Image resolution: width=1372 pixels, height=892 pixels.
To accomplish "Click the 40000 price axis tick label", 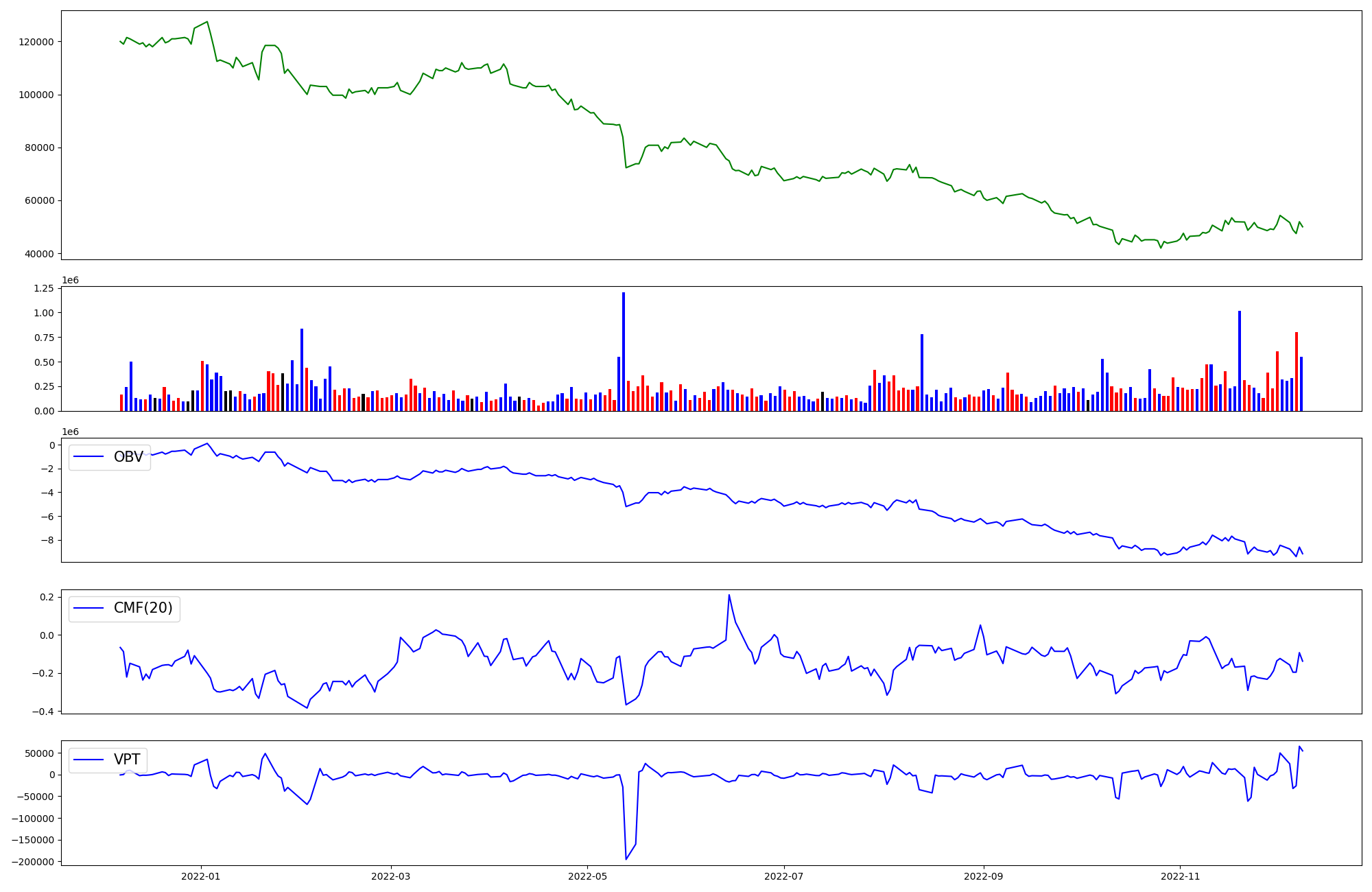I will coord(38,254).
